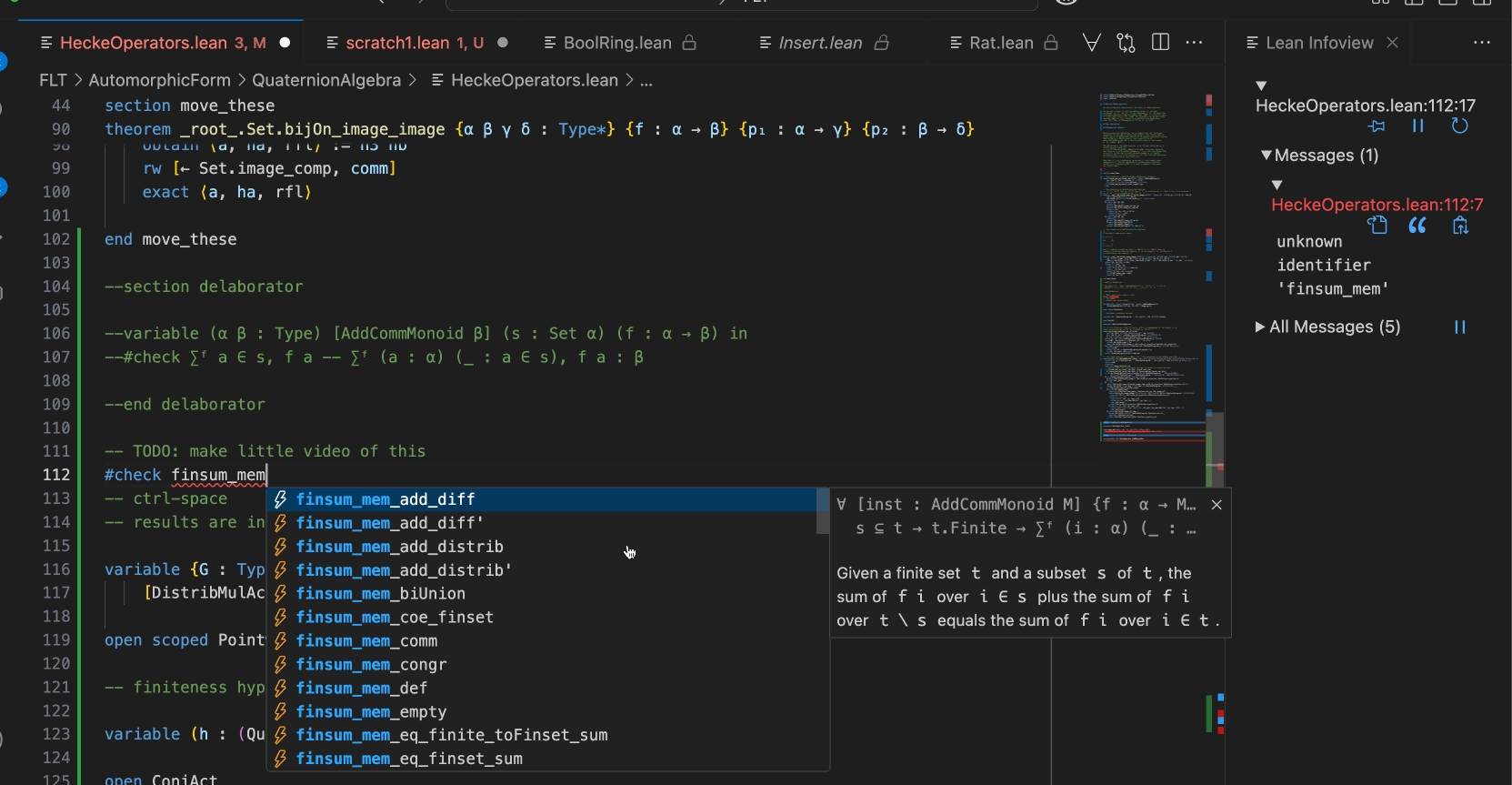1512x785 pixels.
Task: Pause updating All Messages
Action: tap(1459, 327)
